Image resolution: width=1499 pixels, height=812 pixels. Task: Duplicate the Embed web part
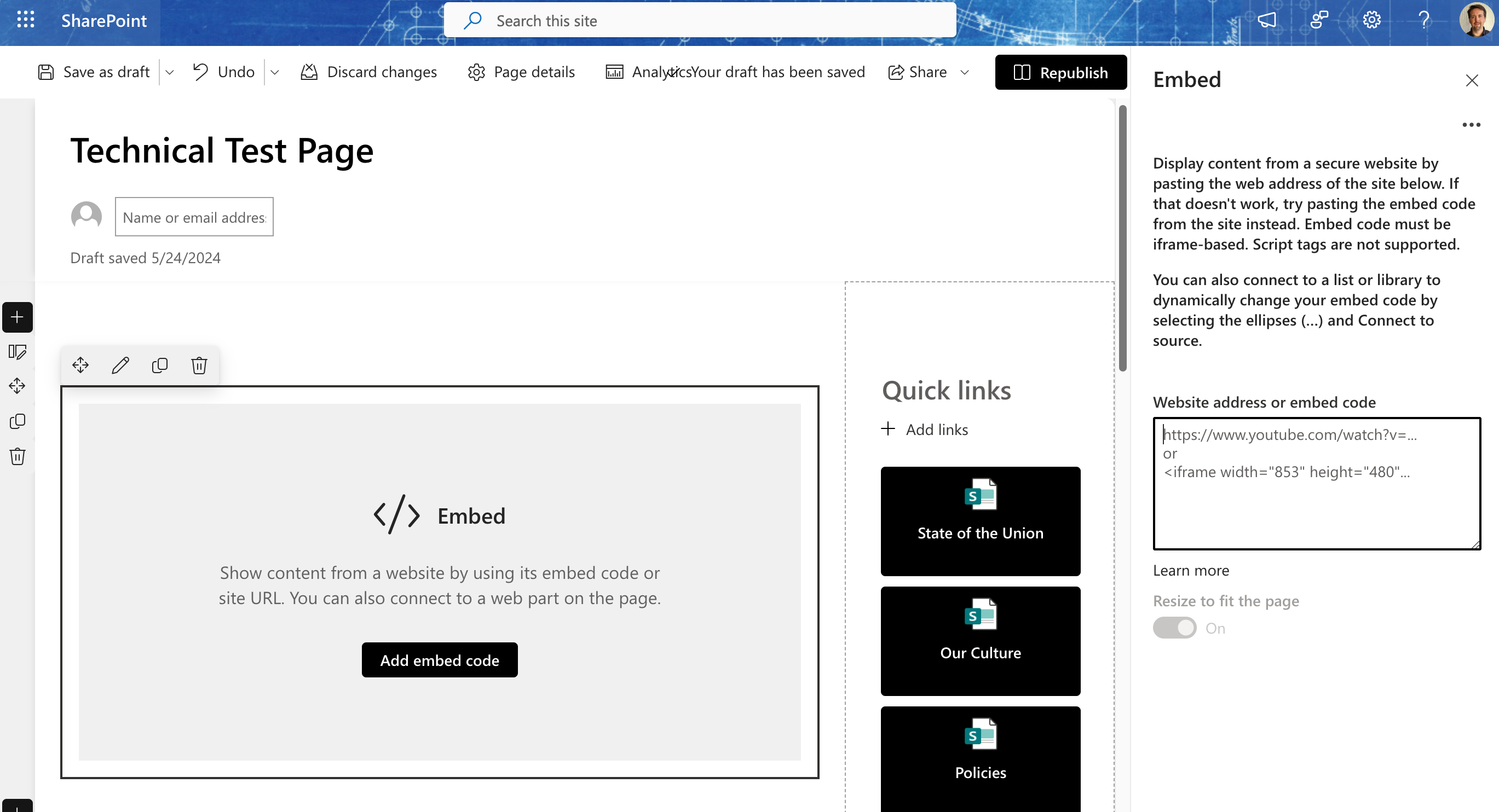159,366
